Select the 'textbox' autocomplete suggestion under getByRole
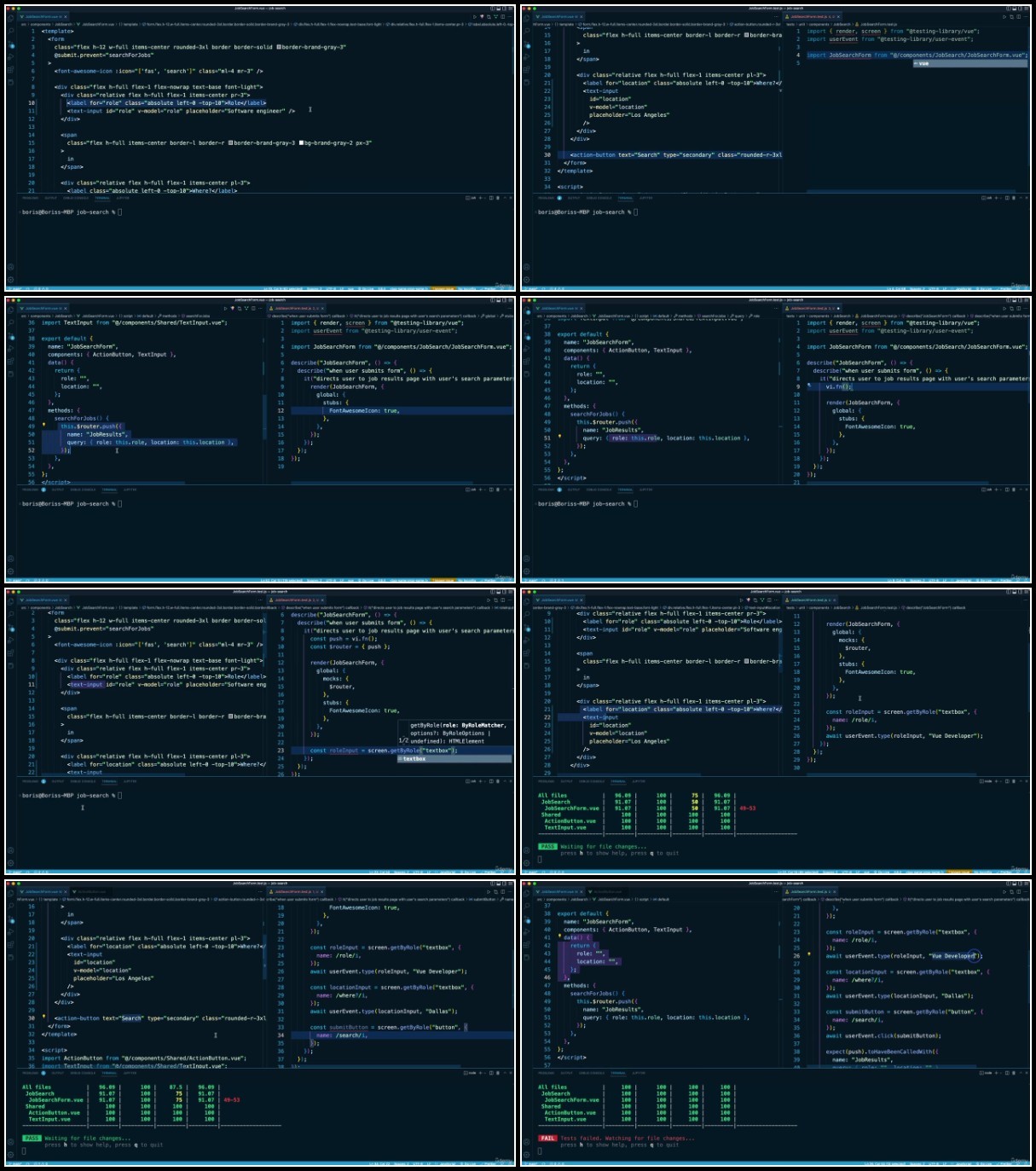 click(454, 758)
